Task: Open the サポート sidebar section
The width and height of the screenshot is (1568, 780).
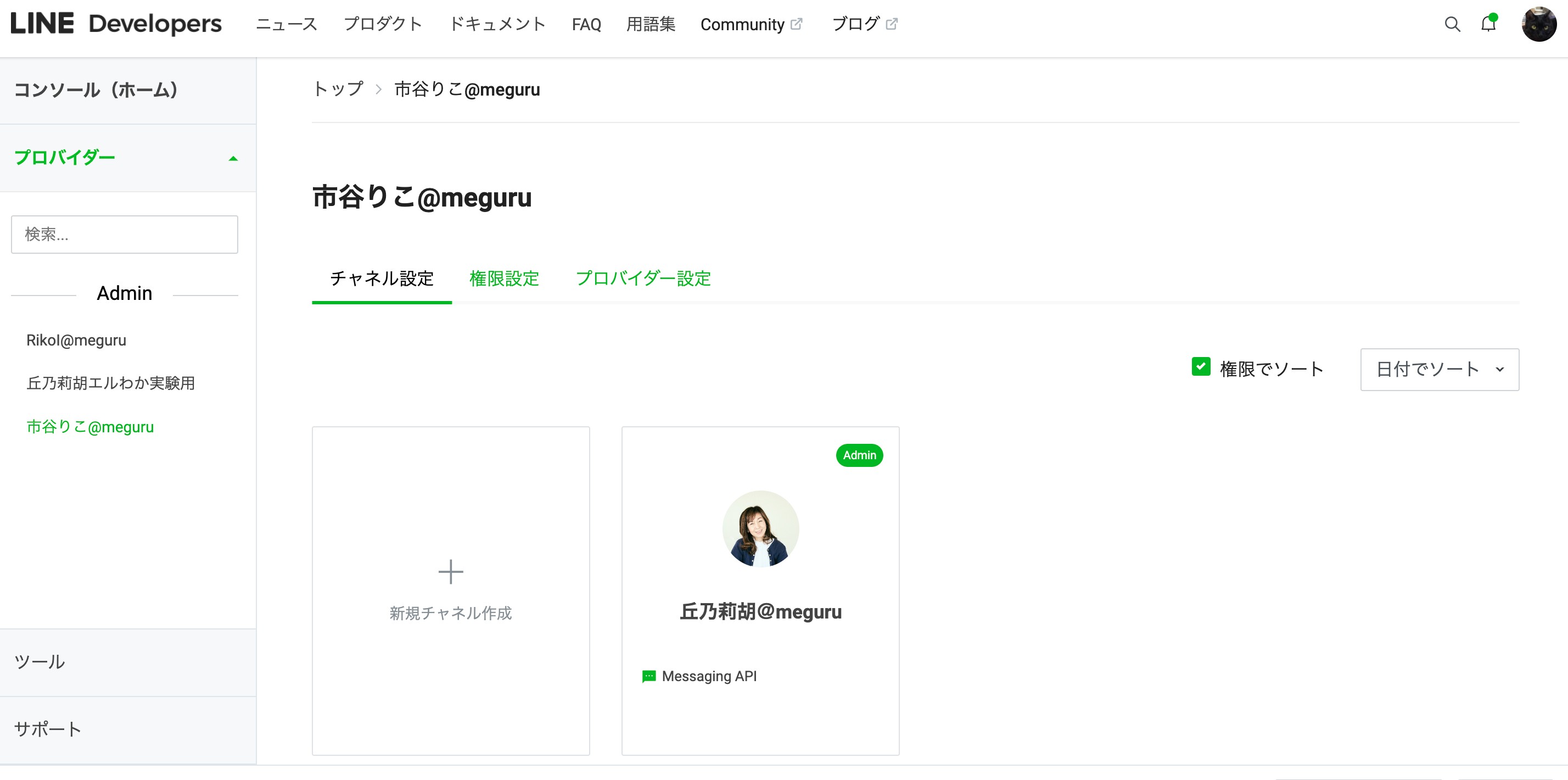Action: coord(128,729)
